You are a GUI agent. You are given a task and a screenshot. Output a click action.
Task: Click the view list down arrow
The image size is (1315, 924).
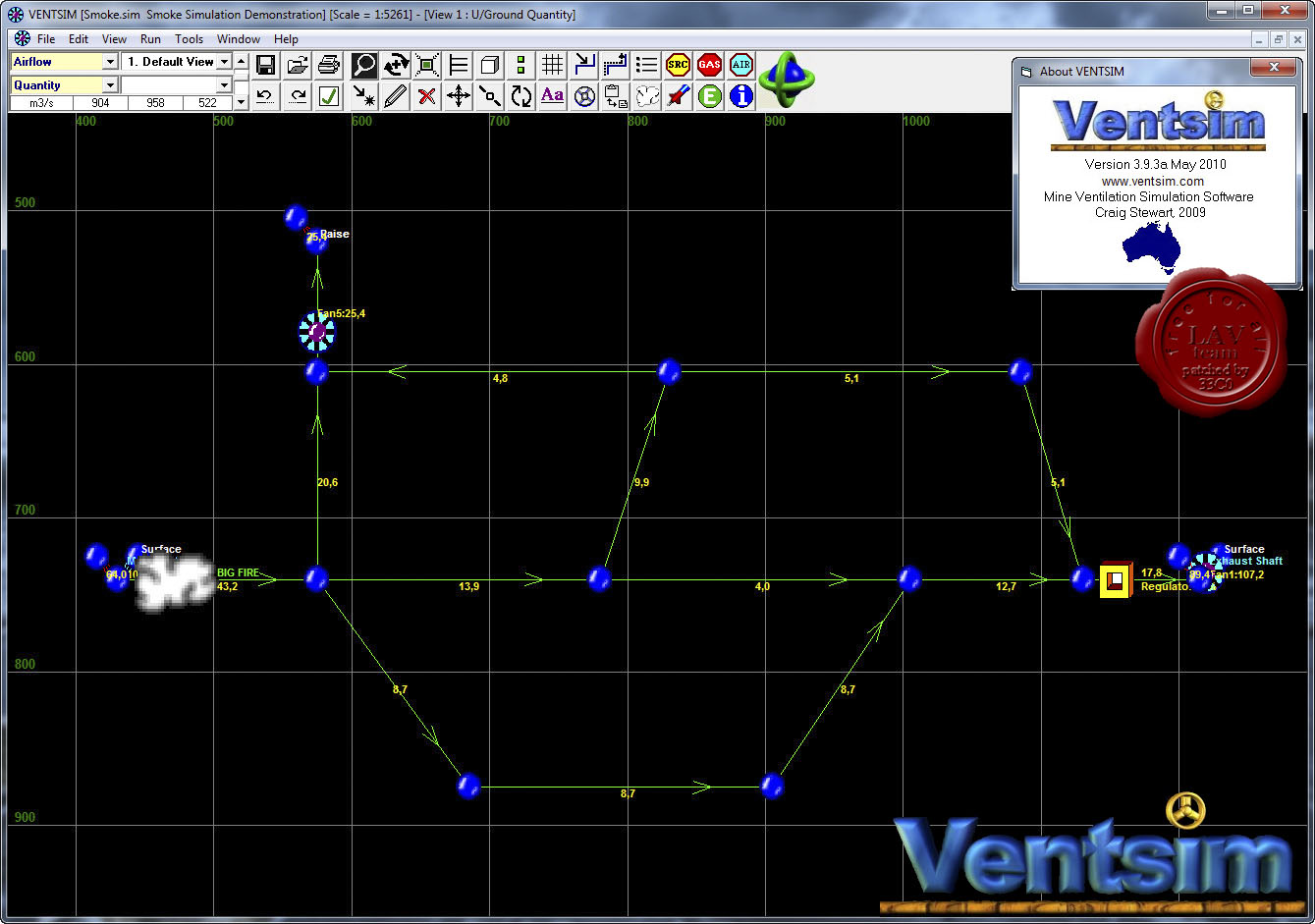click(242, 101)
